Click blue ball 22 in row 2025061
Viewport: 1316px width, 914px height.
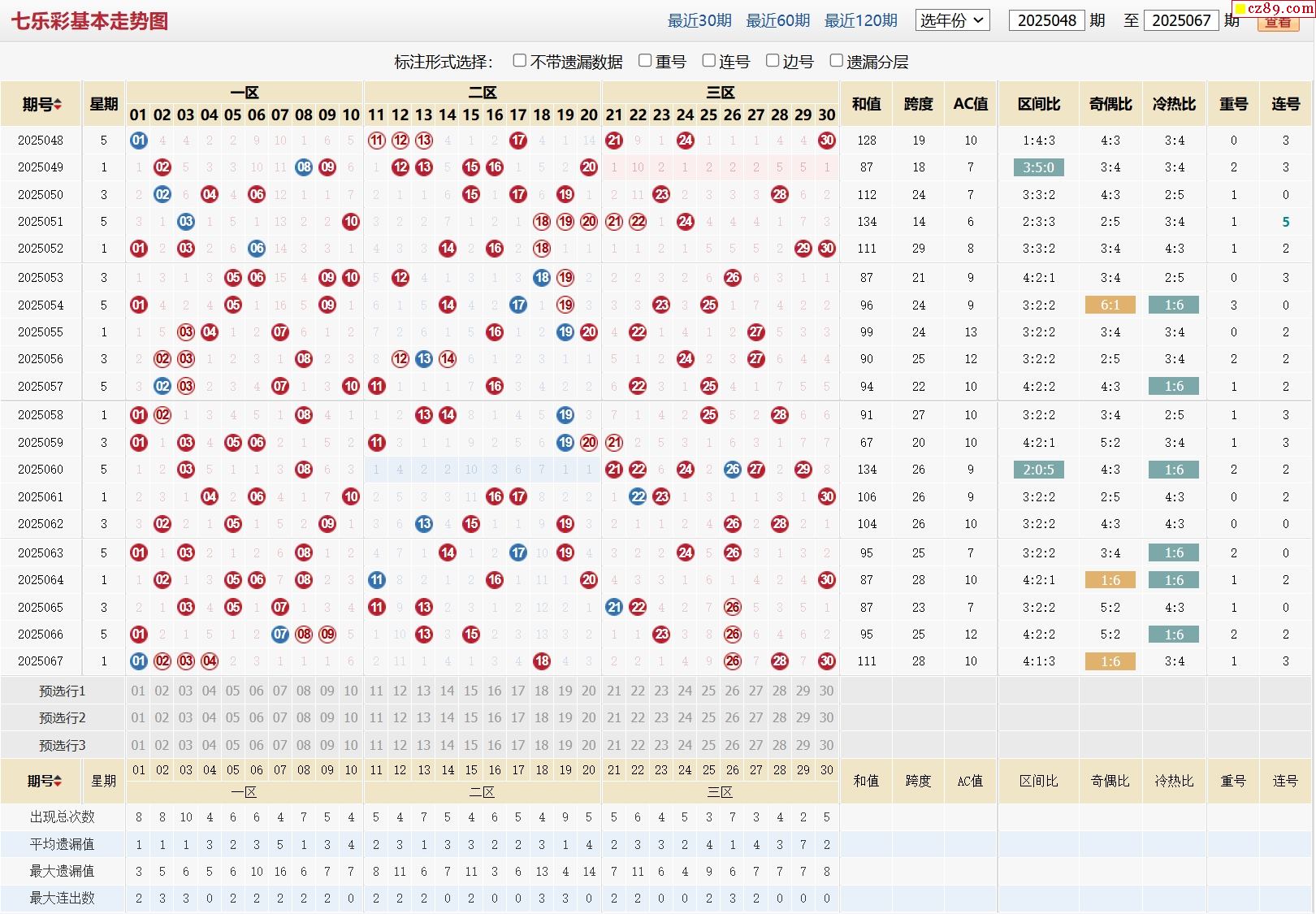(x=639, y=497)
